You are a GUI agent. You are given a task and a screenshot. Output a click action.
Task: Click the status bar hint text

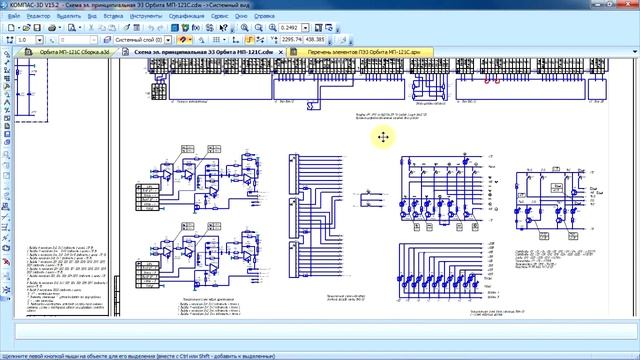138,356
